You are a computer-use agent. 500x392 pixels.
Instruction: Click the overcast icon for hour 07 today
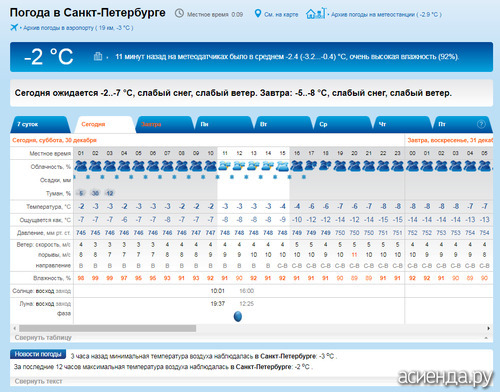click(x=167, y=166)
